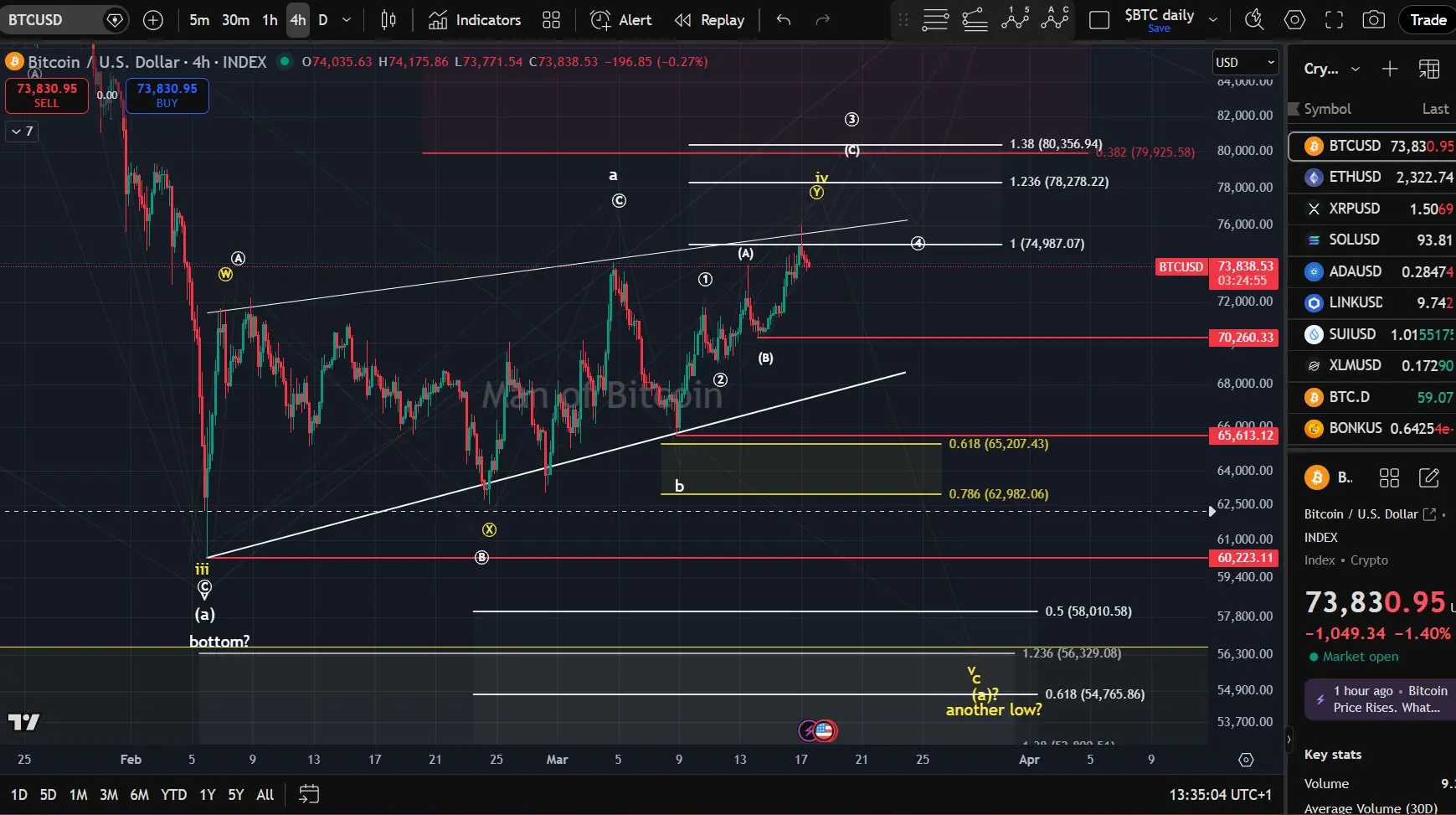Open the 'Bitcoin Price Rises' news item

pos(1379,699)
